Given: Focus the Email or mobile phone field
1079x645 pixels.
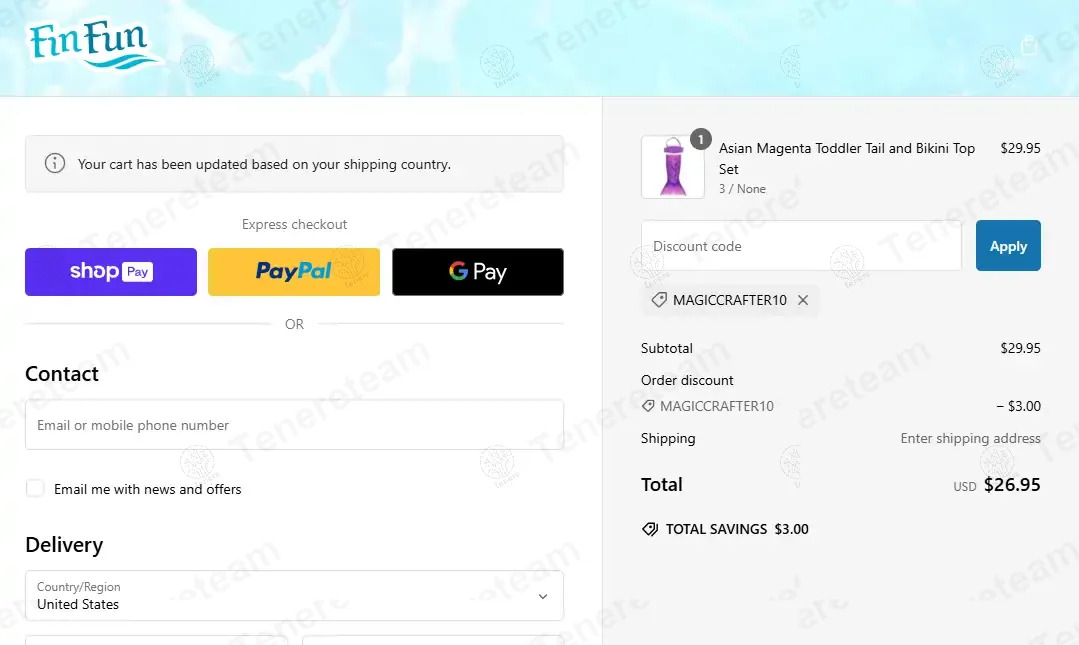Looking at the screenshot, I should tap(293, 425).
